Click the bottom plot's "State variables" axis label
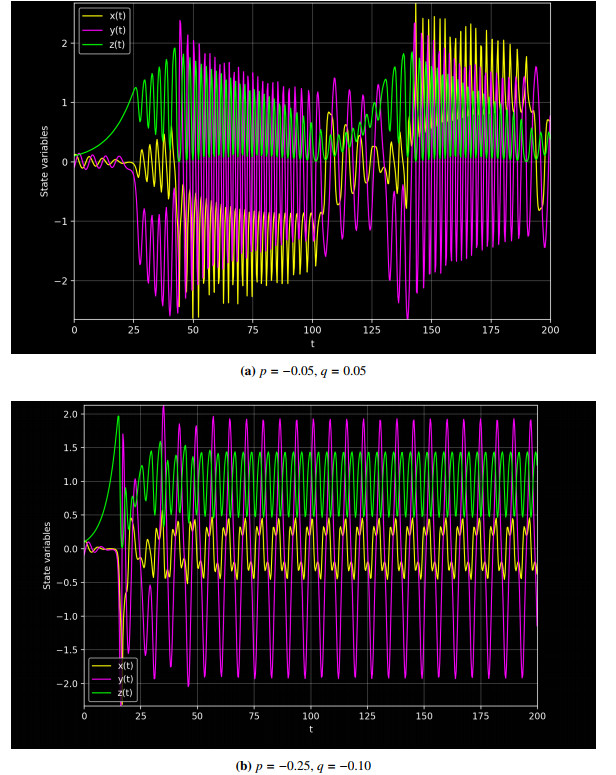 45,555
